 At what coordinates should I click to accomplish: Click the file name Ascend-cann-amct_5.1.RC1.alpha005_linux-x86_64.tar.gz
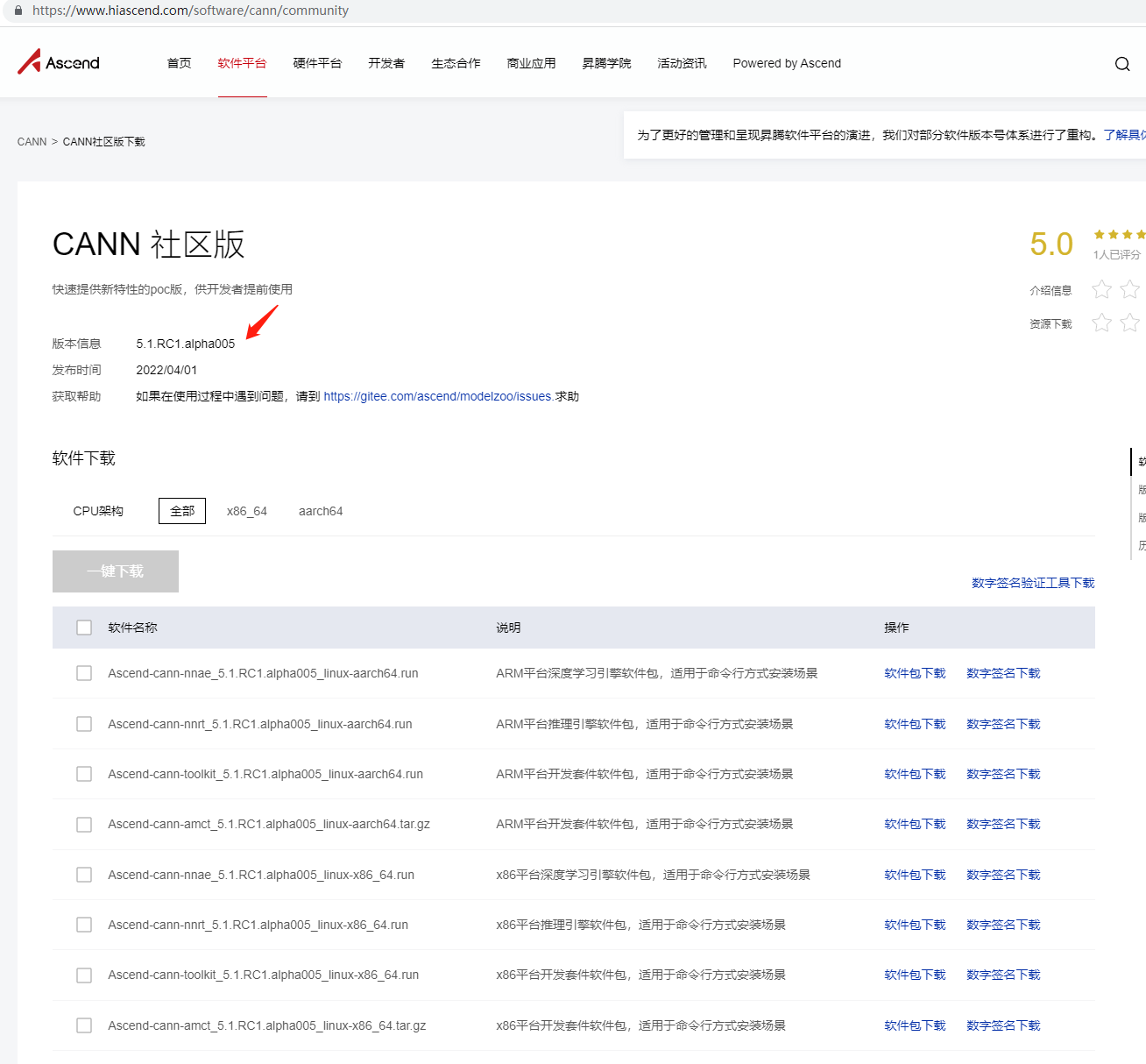pyautogui.click(x=267, y=1025)
